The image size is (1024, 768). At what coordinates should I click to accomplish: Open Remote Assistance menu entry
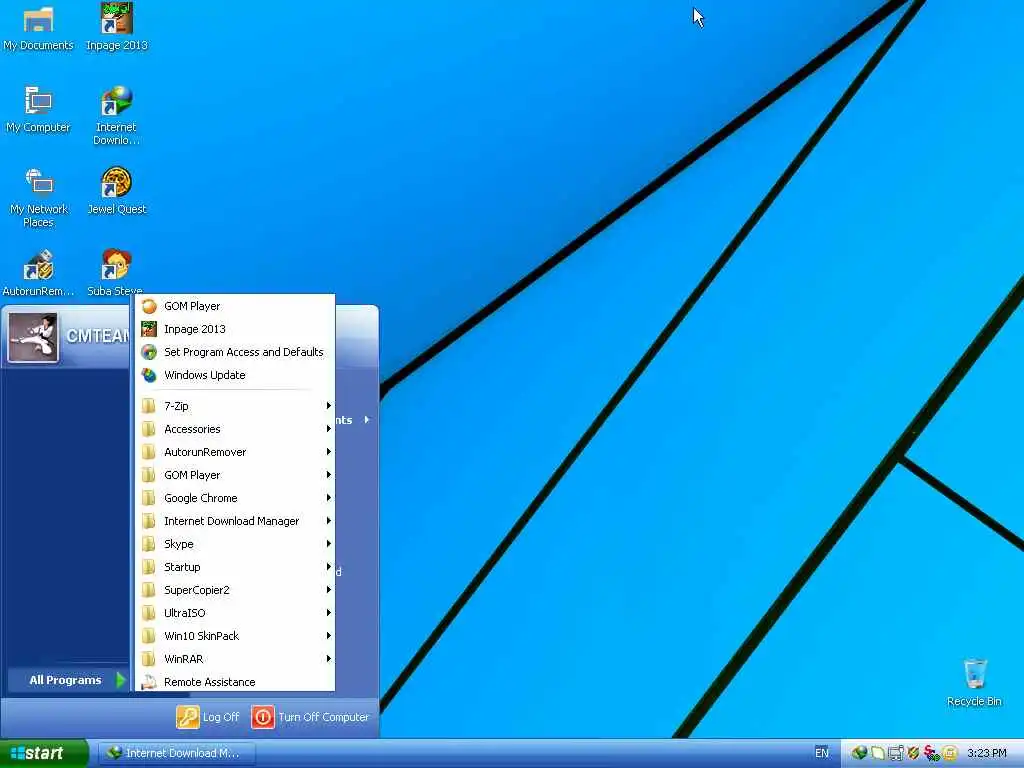(x=235, y=682)
